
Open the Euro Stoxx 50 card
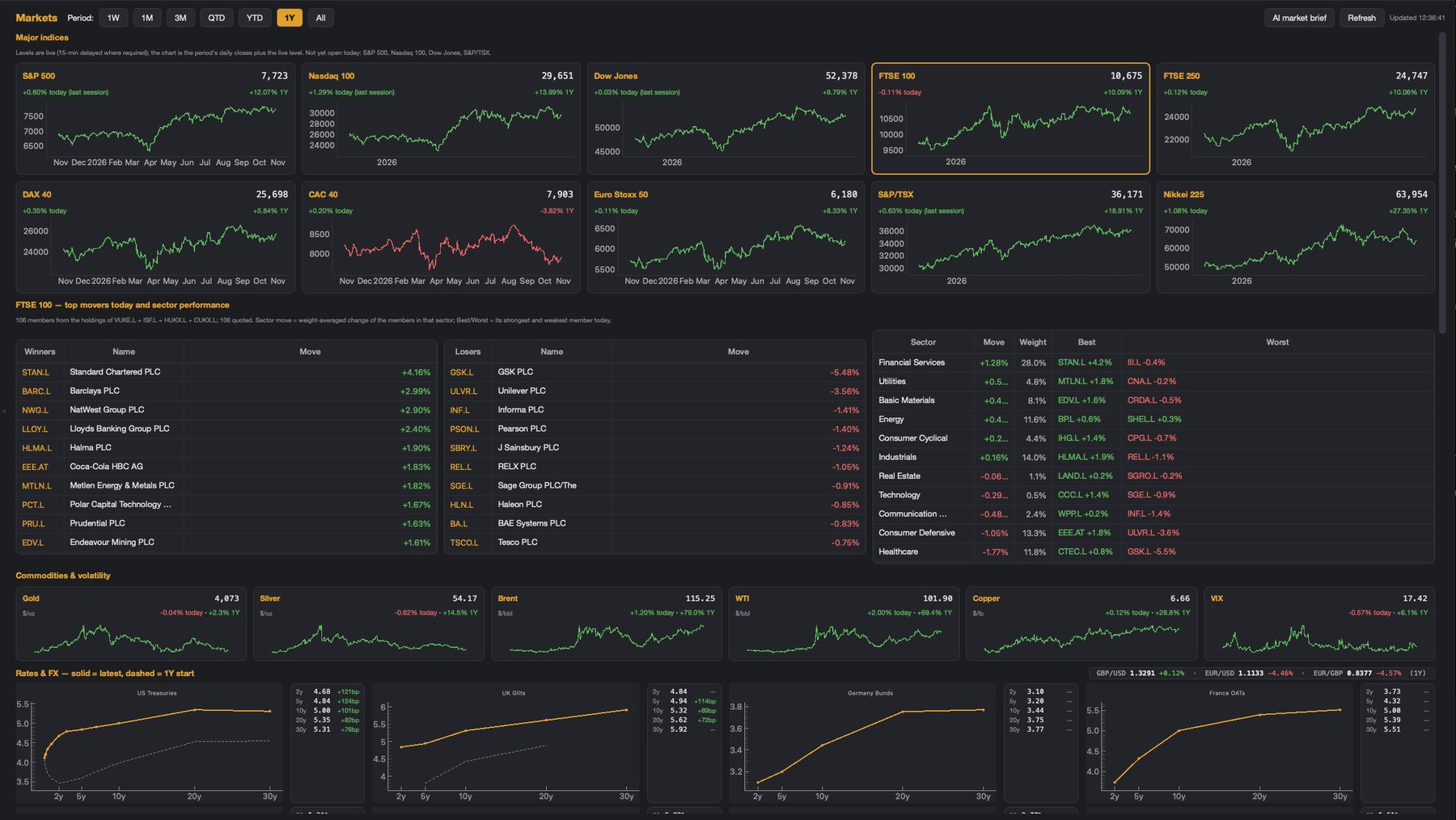point(726,237)
